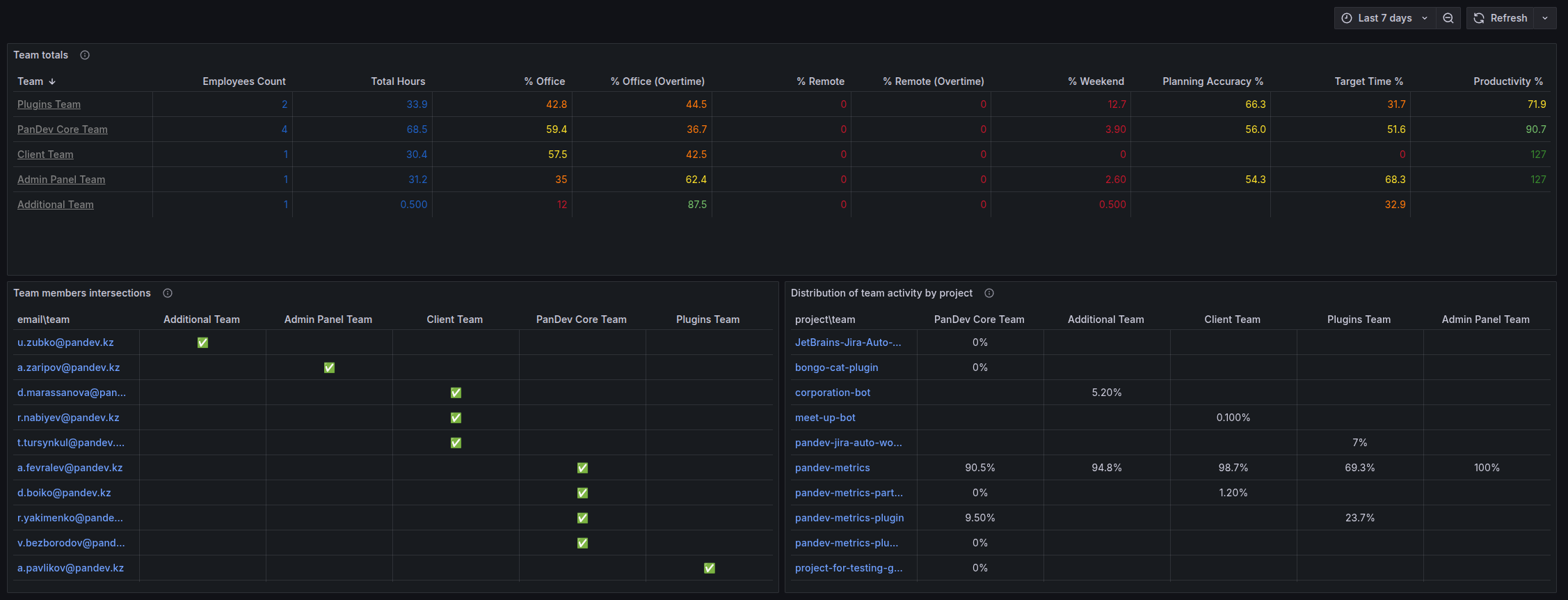The image size is (1568, 600).
Task: Click the checkmark for a.zaripov Admin Panel Team
Action: pyautogui.click(x=329, y=368)
